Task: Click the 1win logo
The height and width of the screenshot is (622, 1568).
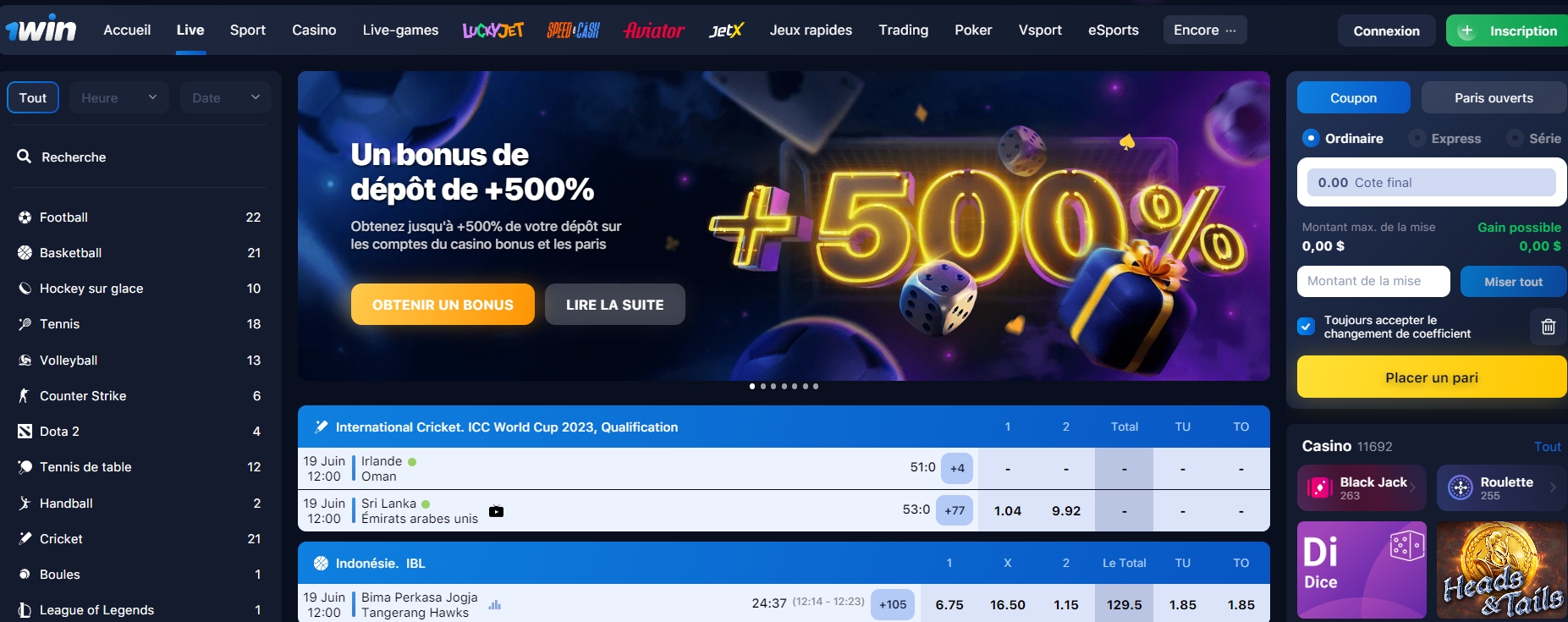Action: (41, 29)
